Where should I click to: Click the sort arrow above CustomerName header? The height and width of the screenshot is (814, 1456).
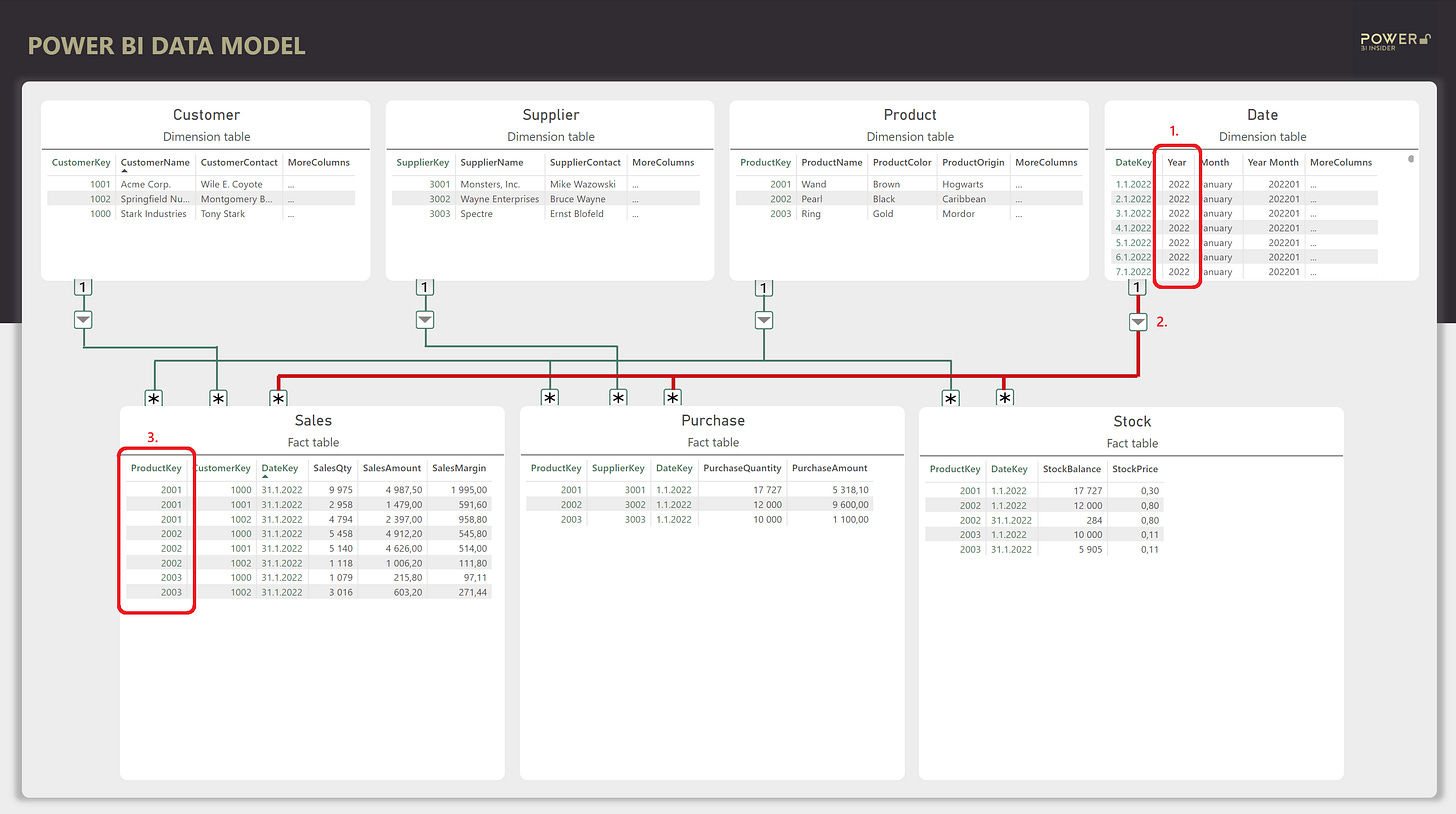tap(125, 171)
